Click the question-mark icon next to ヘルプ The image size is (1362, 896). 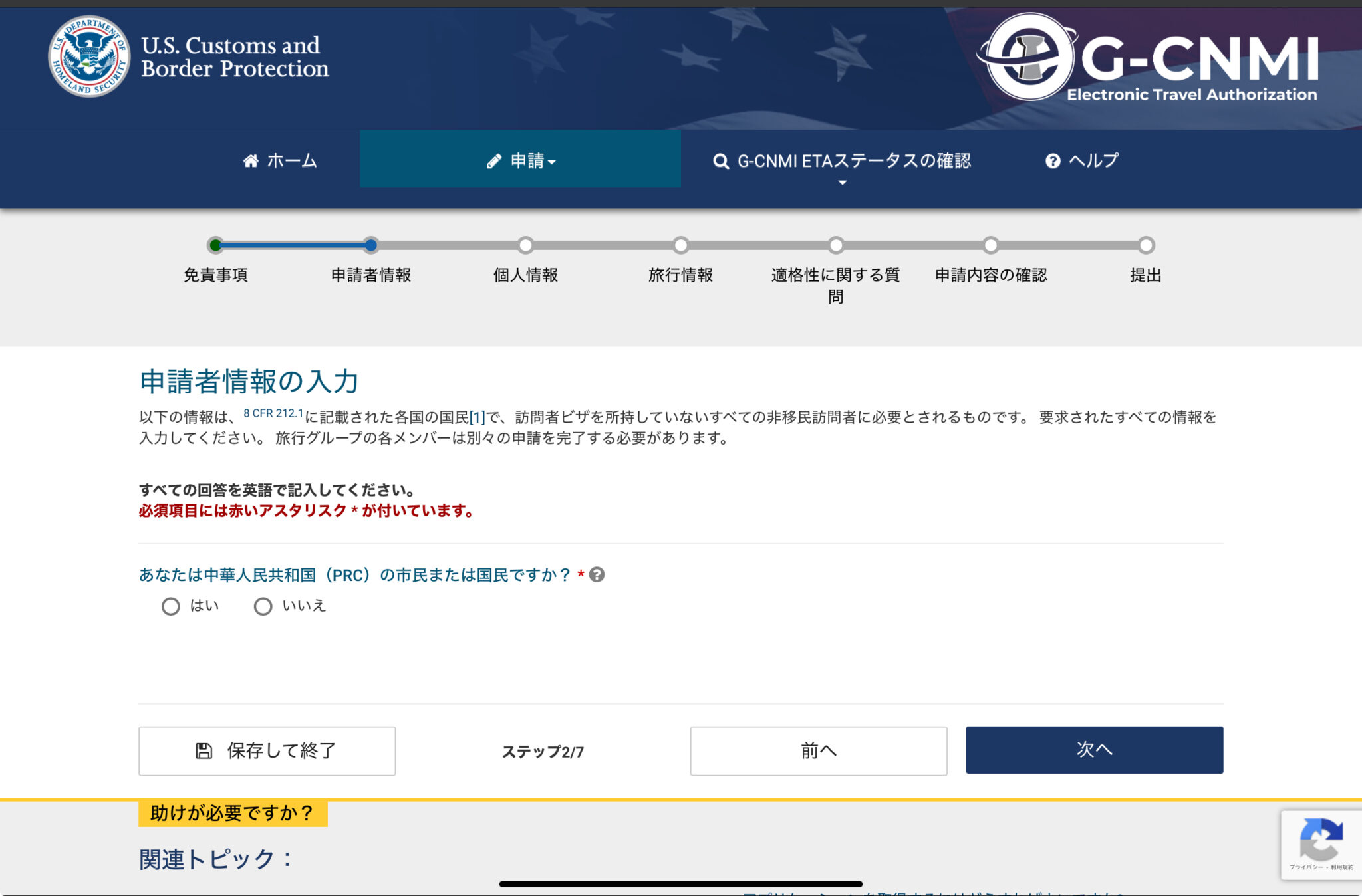tap(1053, 160)
